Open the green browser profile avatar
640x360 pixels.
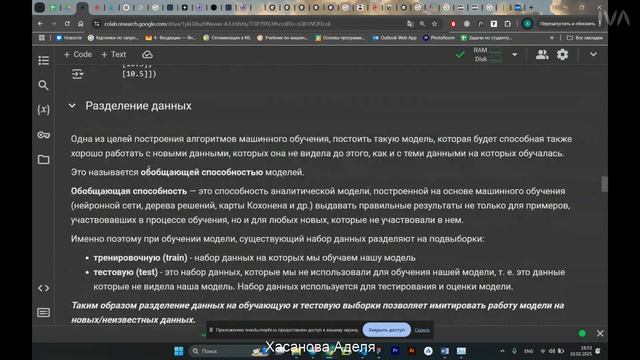pos(527,24)
